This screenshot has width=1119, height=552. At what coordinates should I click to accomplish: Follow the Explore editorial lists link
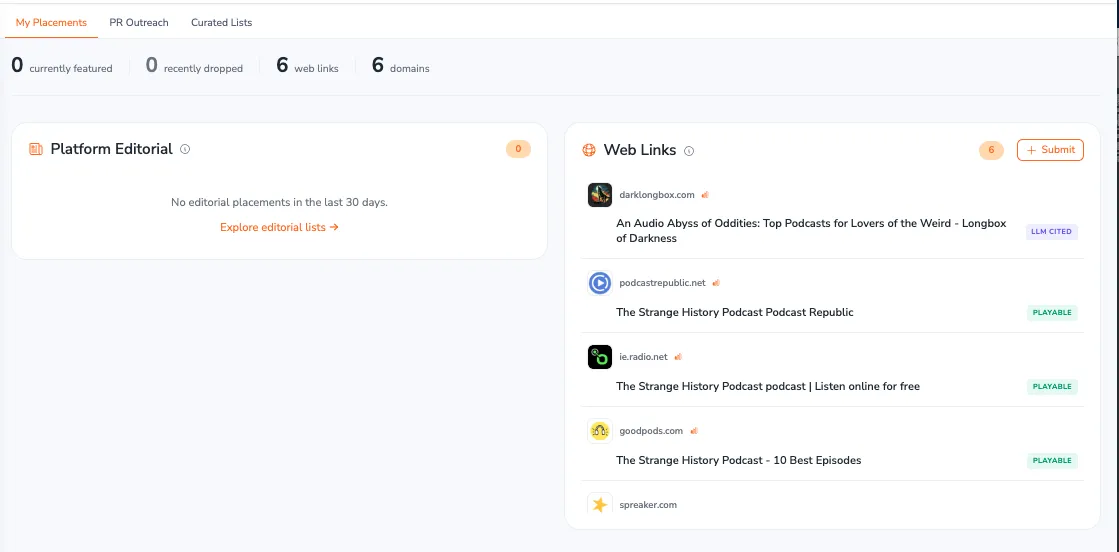pyautogui.click(x=279, y=227)
